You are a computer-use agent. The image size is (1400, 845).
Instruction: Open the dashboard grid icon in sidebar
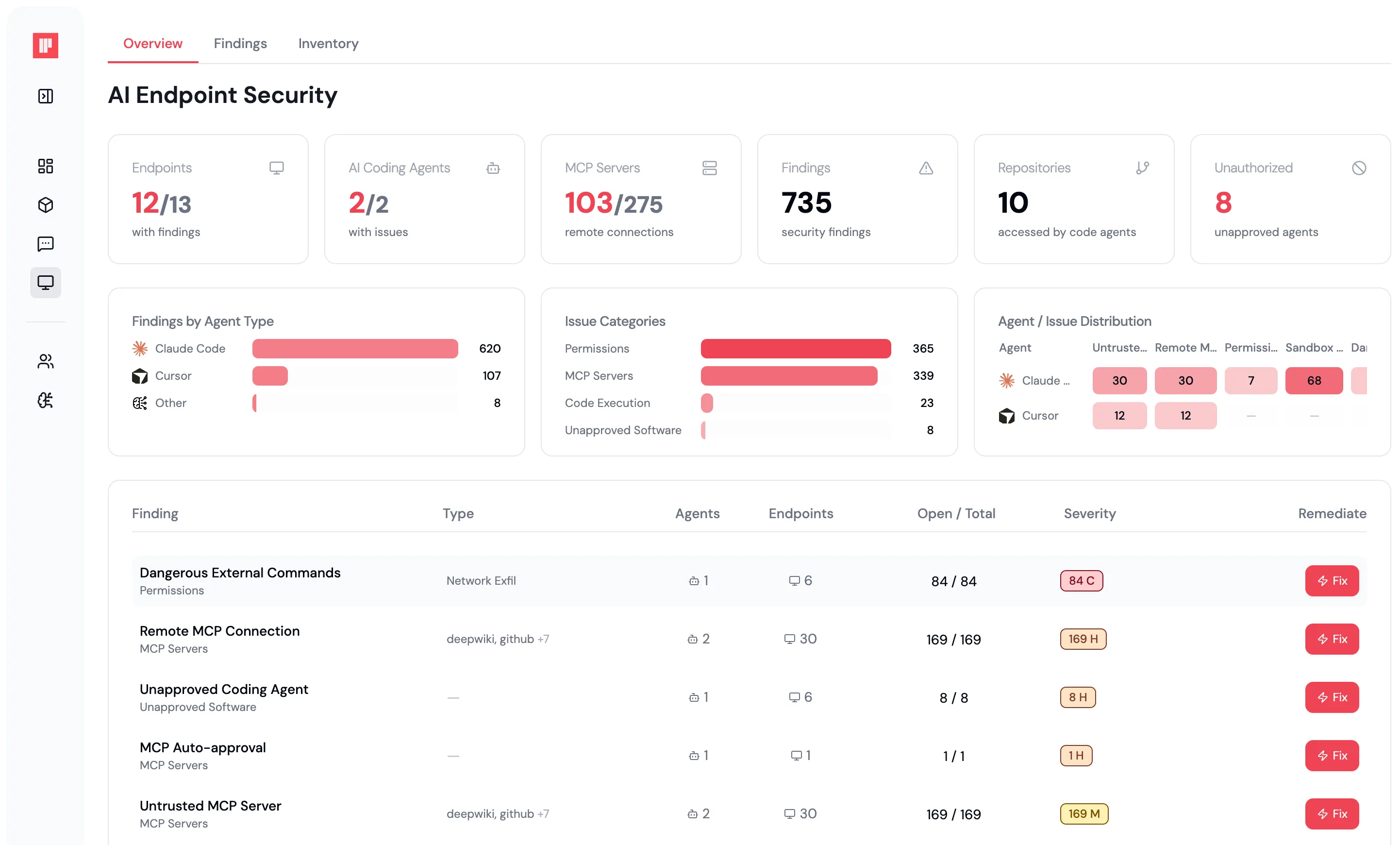click(x=46, y=166)
